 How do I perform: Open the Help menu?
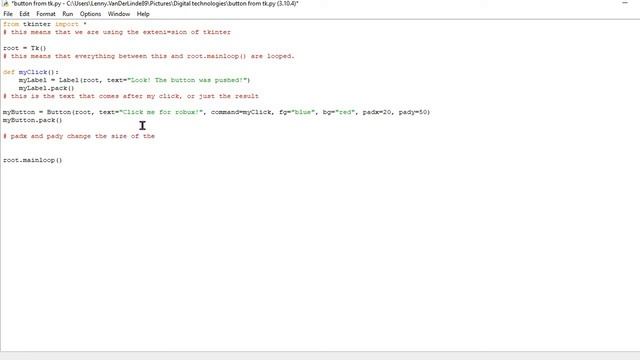(x=143, y=14)
